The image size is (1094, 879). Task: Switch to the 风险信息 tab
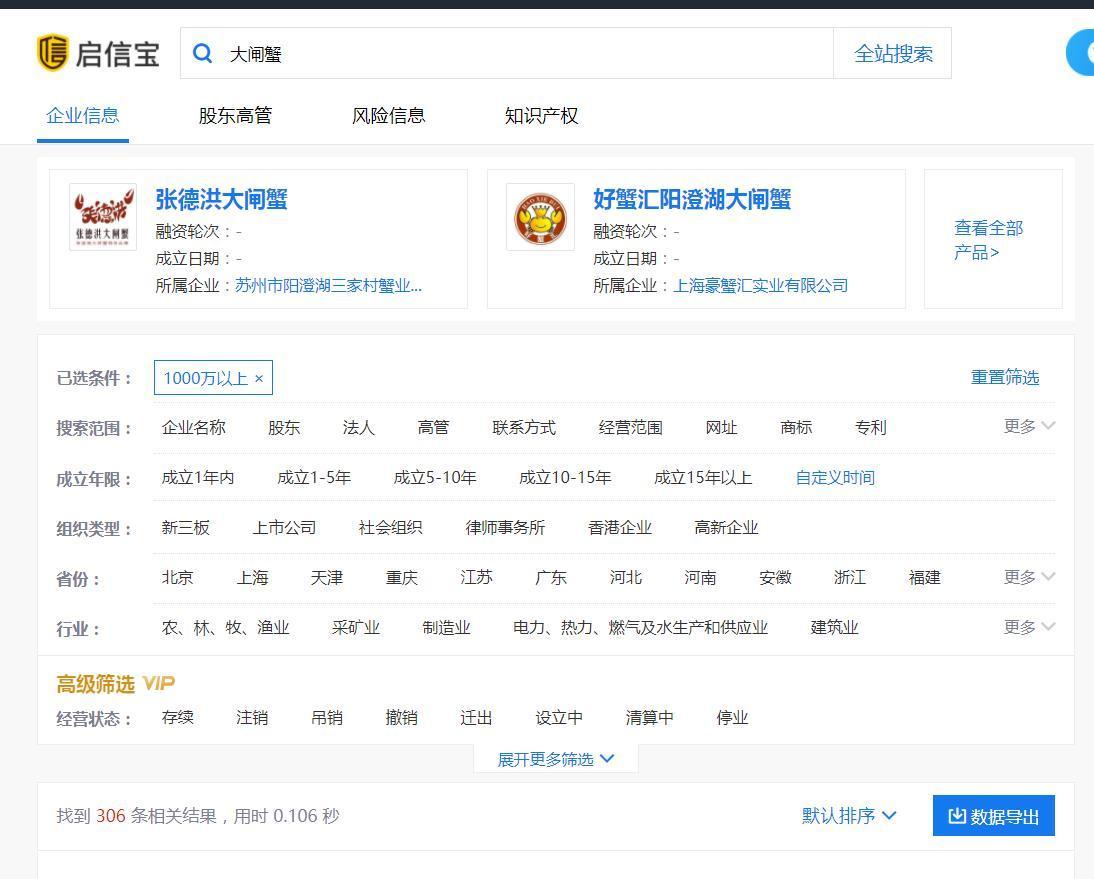388,115
